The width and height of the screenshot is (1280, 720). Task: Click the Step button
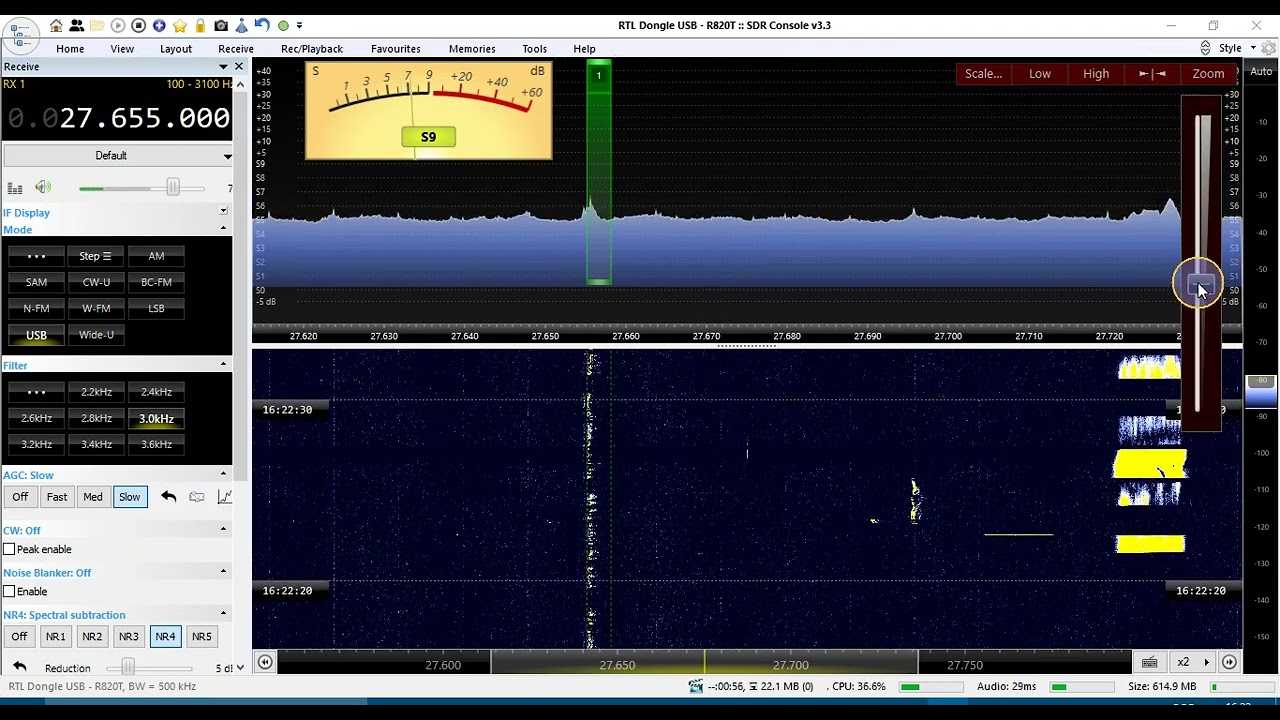(96, 256)
